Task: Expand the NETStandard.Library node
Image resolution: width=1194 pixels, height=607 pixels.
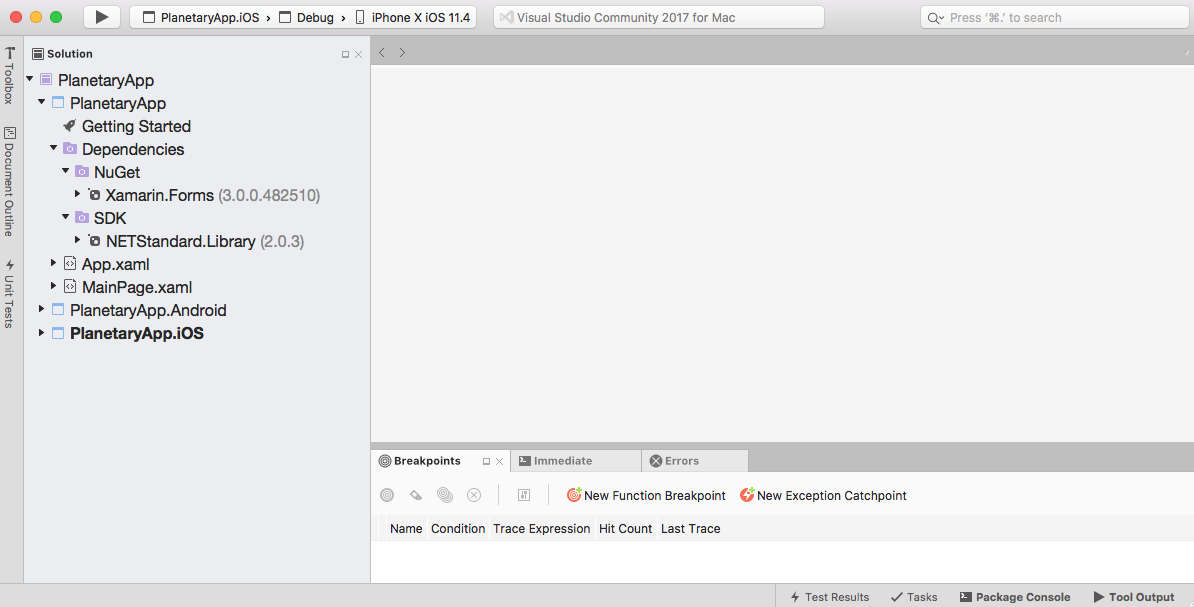Action: (78, 240)
